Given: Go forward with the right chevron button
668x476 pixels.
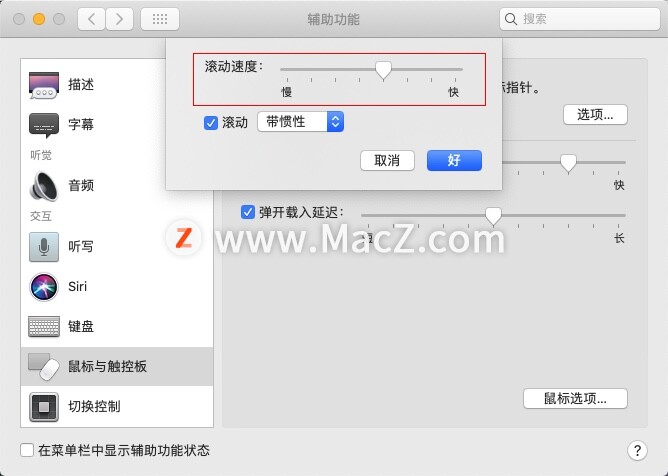Looking at the screenshot, I should (119, 19).
